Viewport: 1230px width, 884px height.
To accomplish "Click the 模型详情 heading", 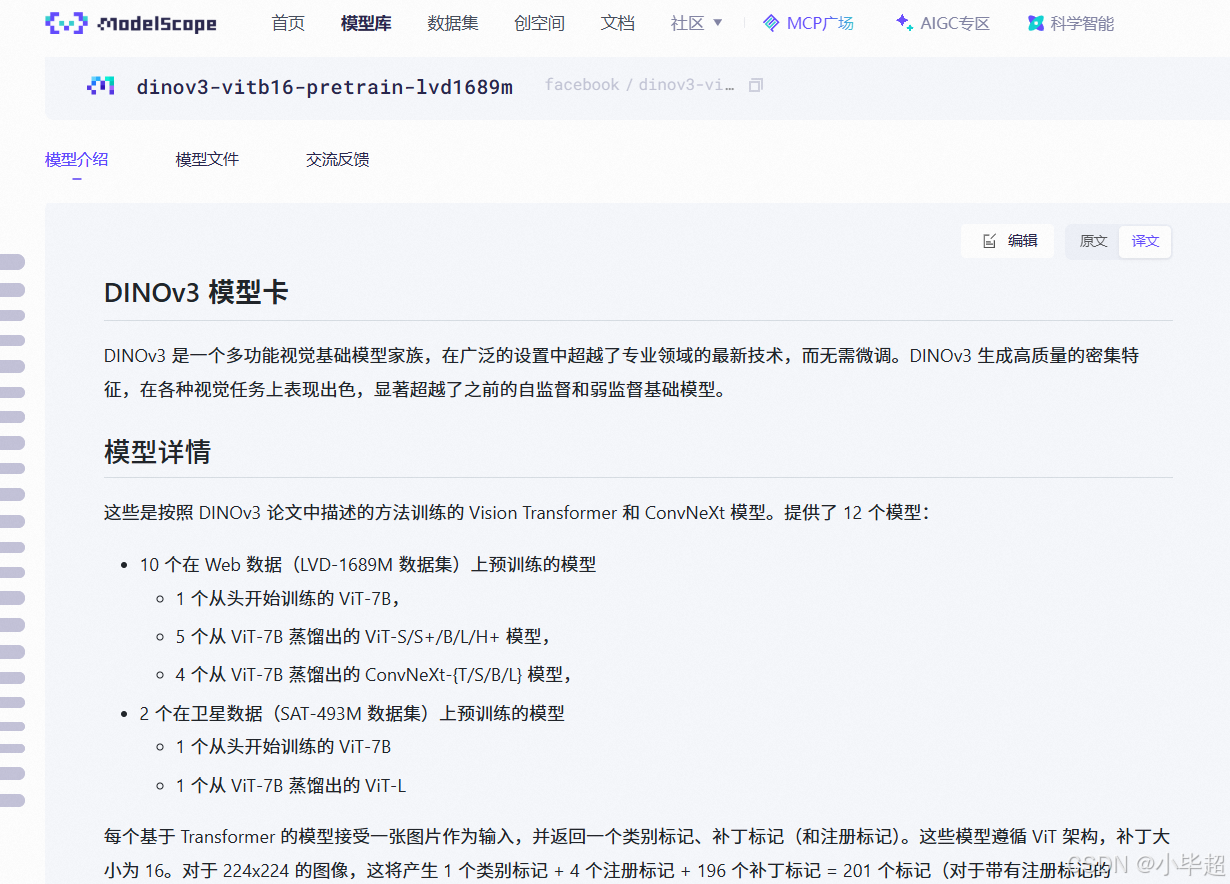I will (x=157, y=452).
